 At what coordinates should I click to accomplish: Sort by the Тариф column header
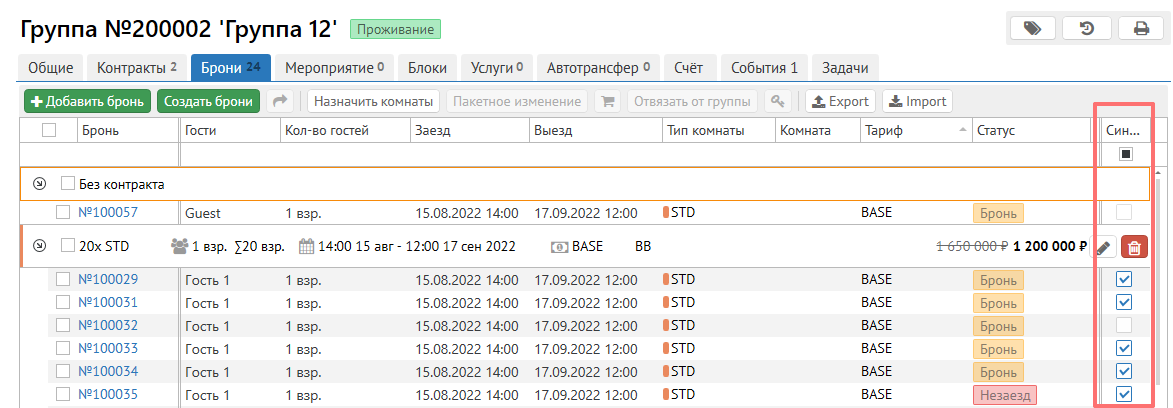[914, 130]
